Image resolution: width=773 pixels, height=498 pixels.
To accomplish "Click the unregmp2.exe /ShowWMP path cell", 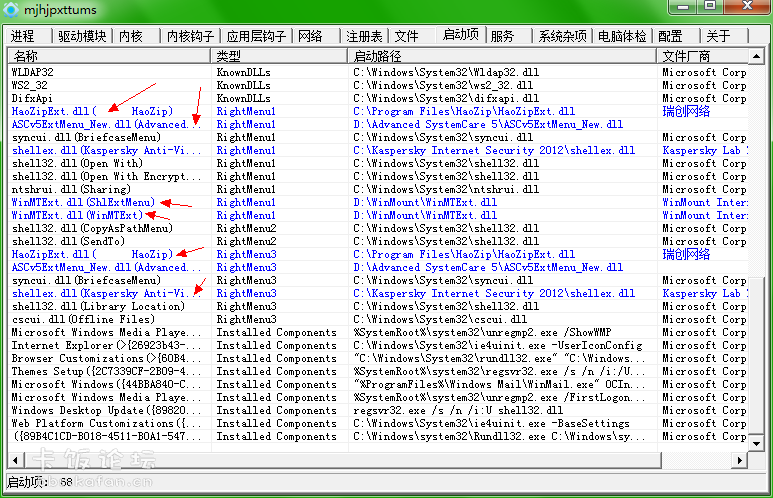I will point(482,332).
